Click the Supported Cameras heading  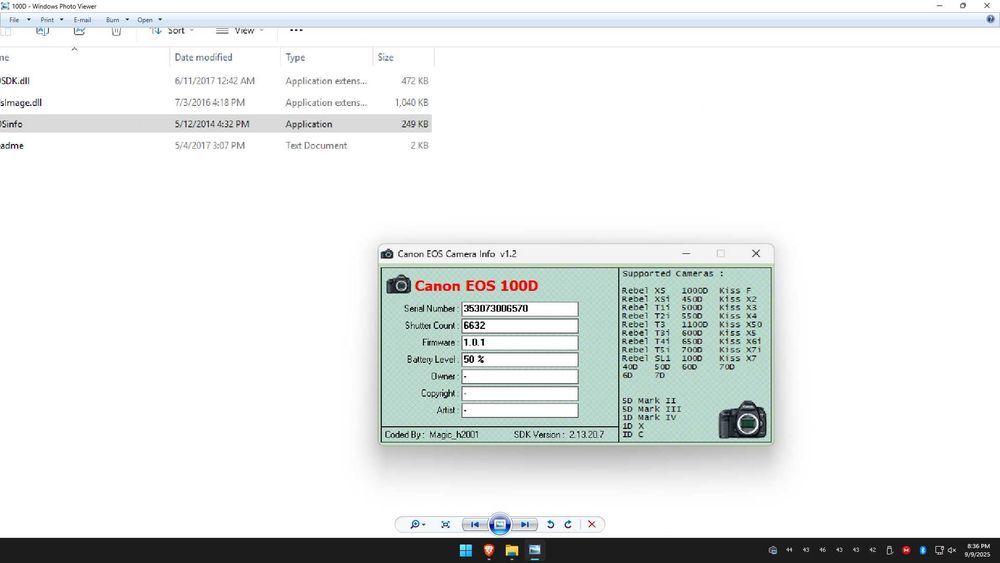pyautogui.click(x=673, y=274)
